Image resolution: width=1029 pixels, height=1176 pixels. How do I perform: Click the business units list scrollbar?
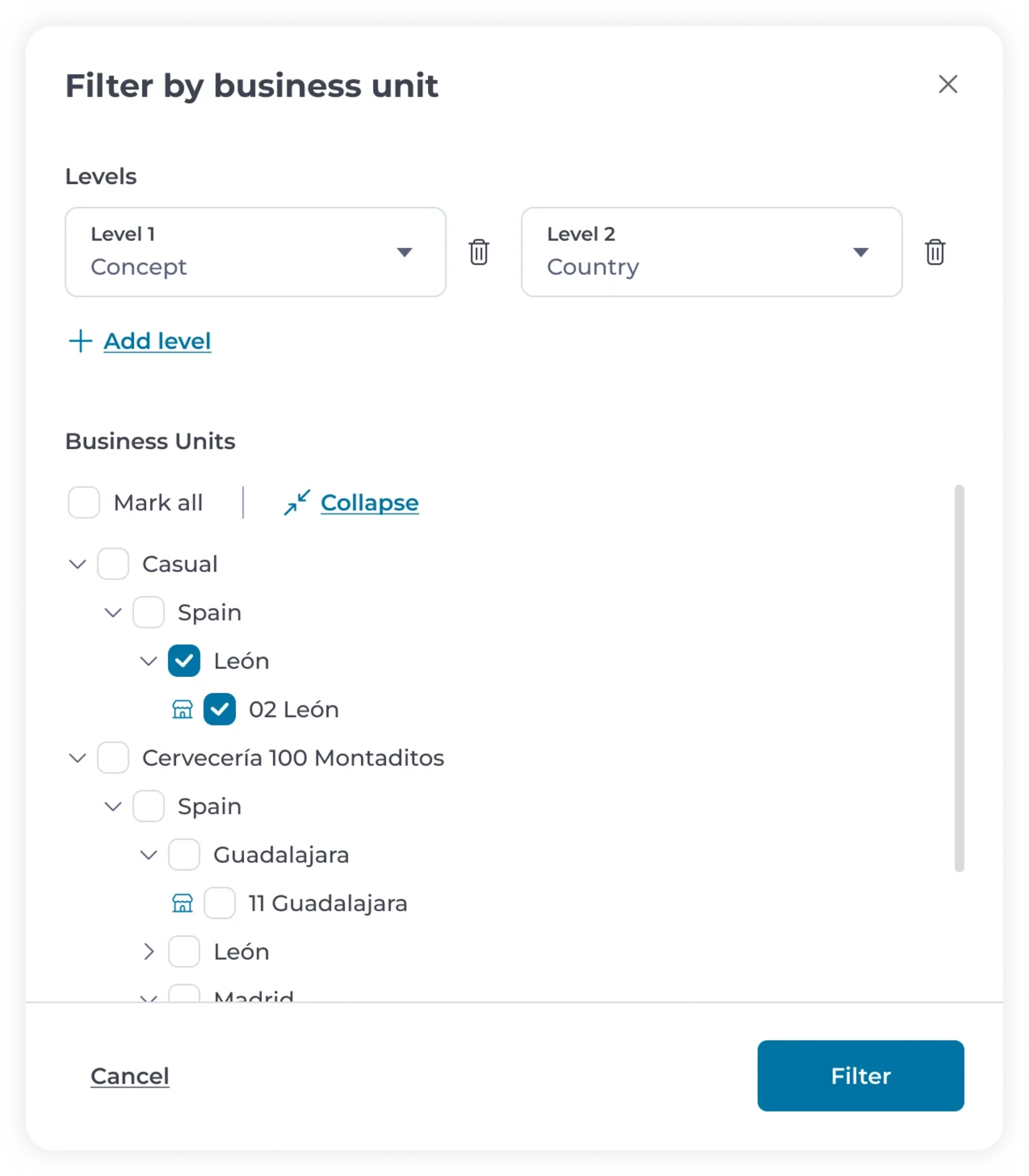coord(959,678)
